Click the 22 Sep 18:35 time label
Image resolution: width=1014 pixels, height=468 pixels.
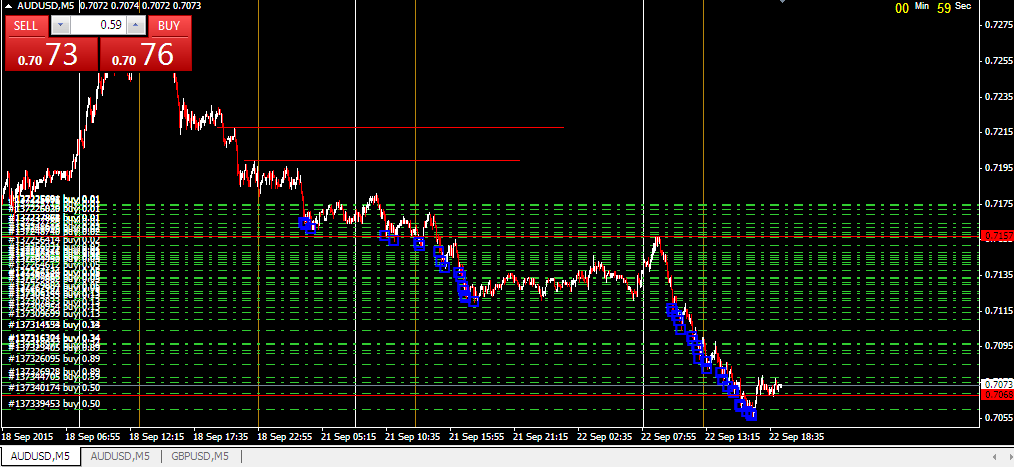796,437
